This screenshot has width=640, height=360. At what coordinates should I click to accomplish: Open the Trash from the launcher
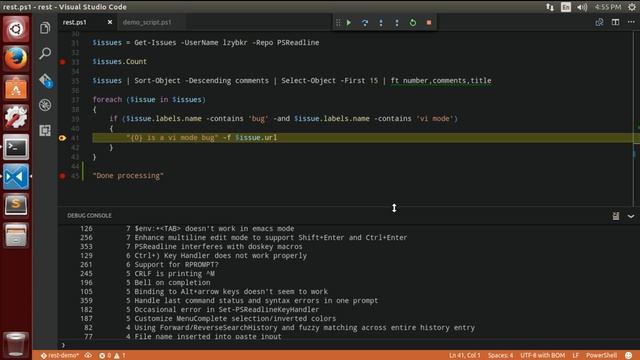16,344
